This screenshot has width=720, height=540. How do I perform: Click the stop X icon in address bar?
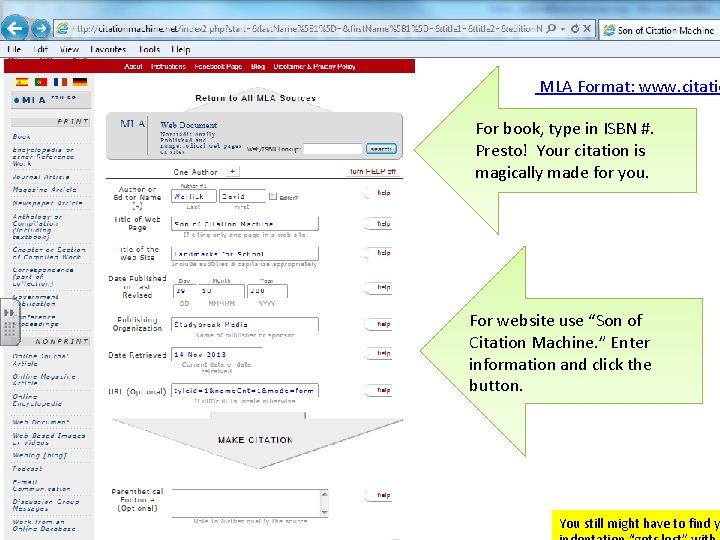coord(587,28)
